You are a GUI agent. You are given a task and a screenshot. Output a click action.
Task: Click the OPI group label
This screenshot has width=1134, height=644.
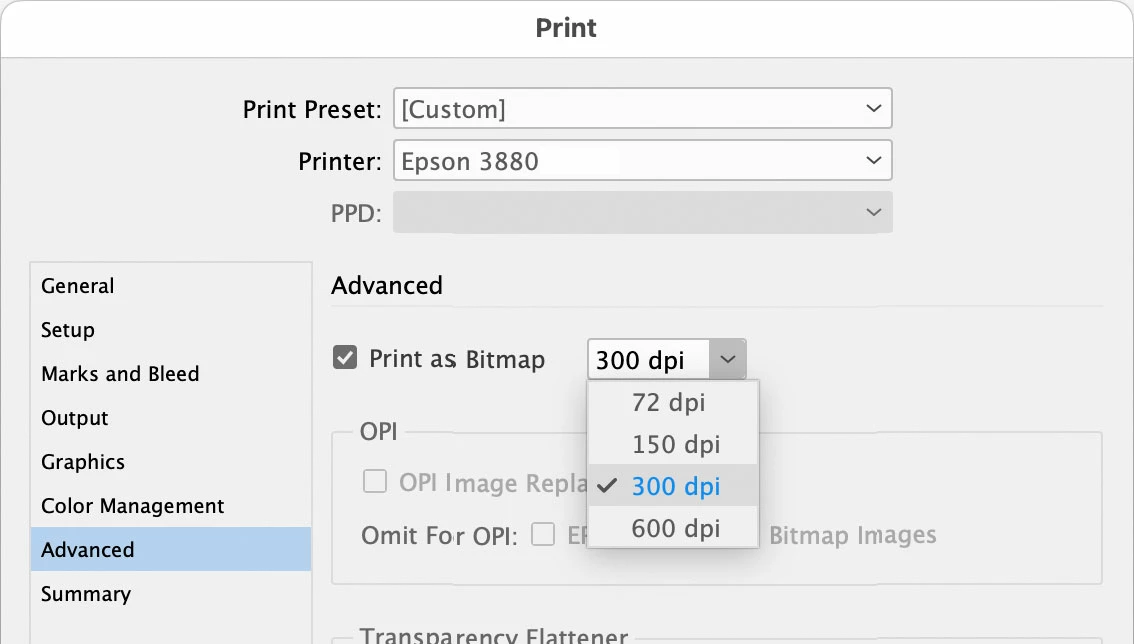click(x=379, y=431)
